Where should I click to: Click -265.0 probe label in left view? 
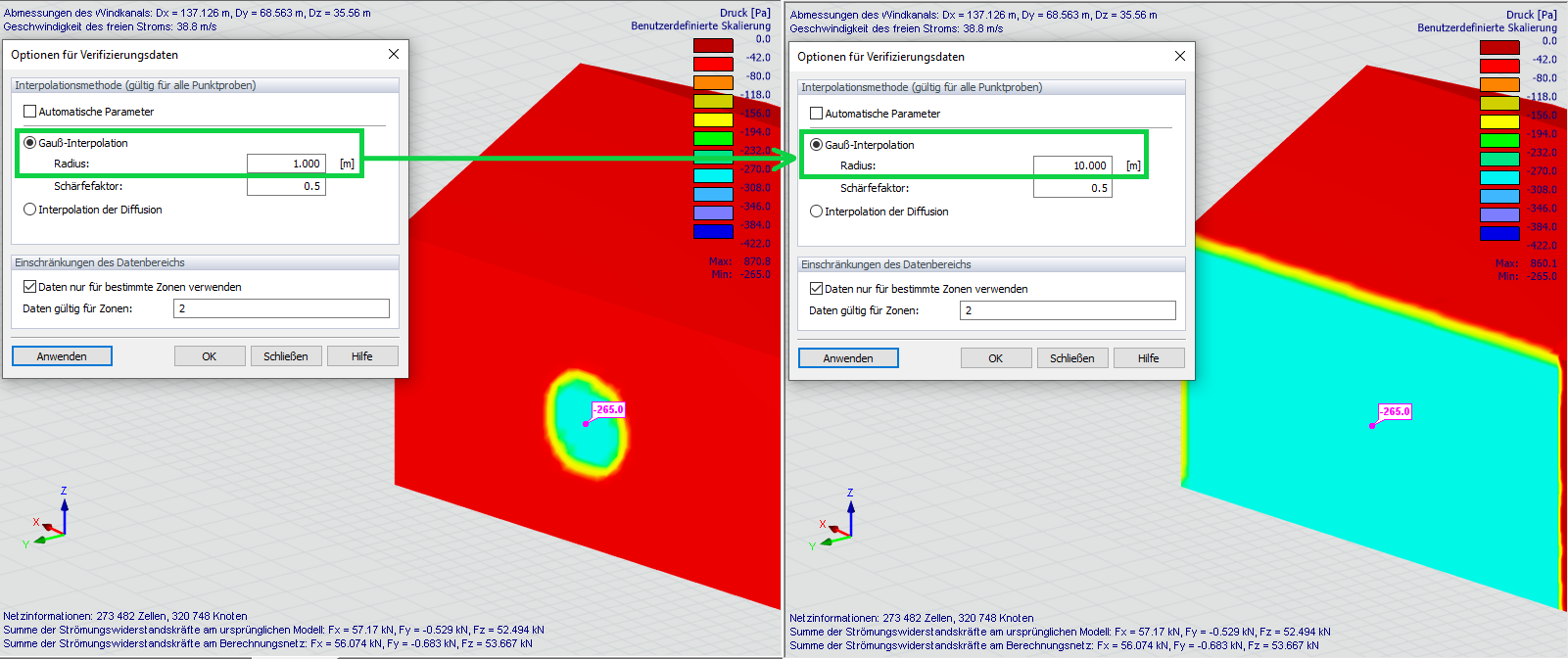(608, 409)
